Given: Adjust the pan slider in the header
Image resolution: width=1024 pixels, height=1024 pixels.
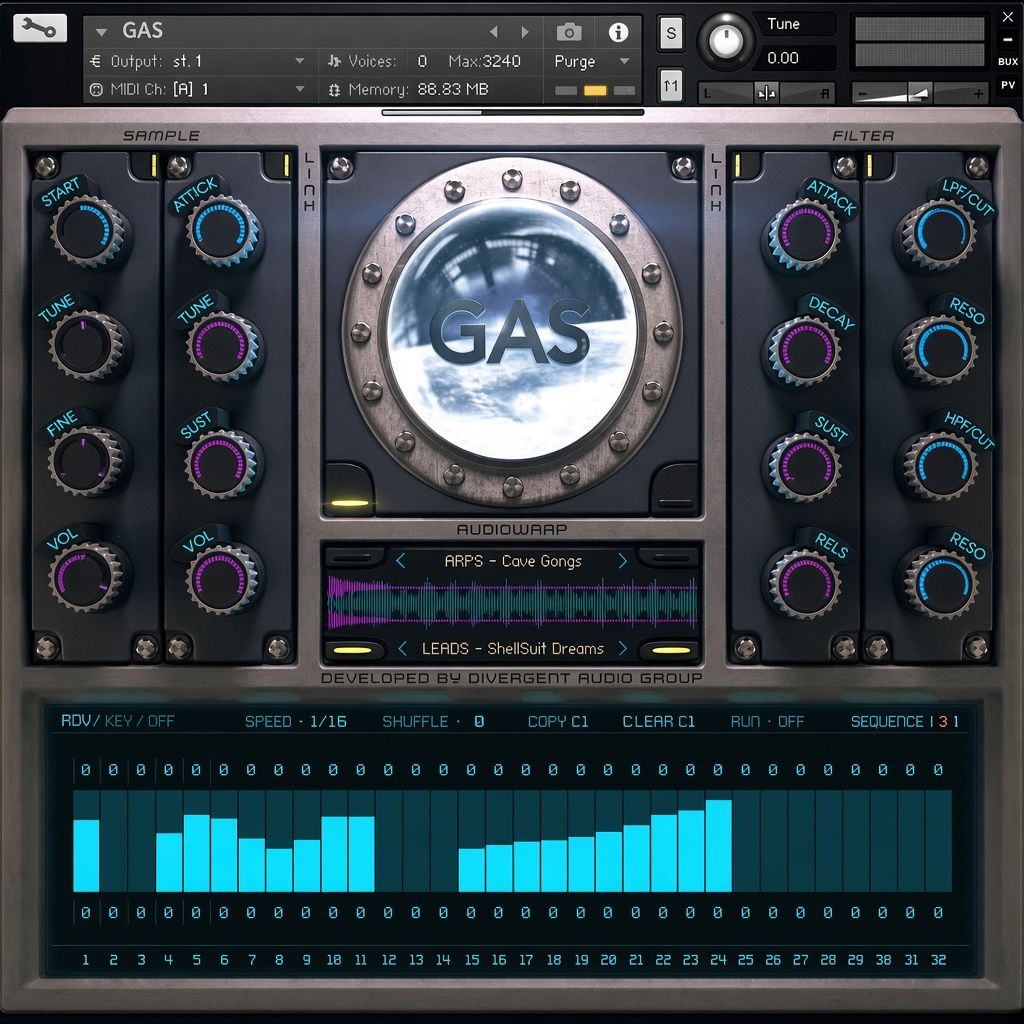Looking at the screenshot, I should pyautogui.click(x=767, y=94).
